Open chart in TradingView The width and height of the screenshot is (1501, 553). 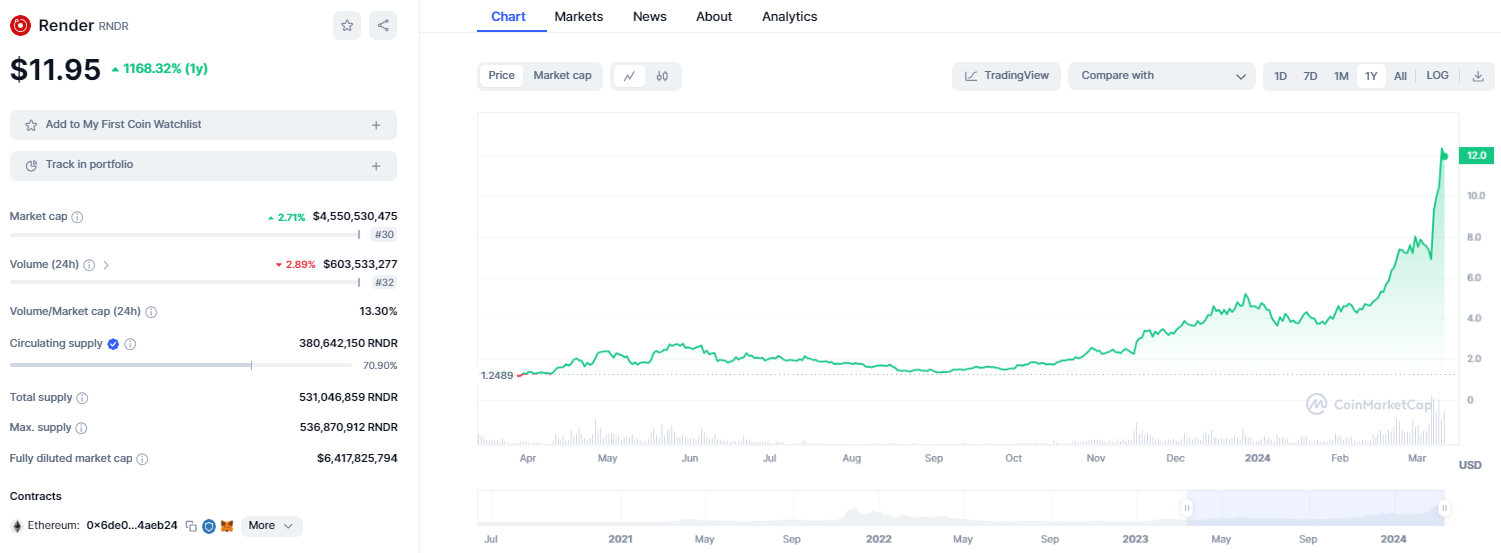(1006, 76)
